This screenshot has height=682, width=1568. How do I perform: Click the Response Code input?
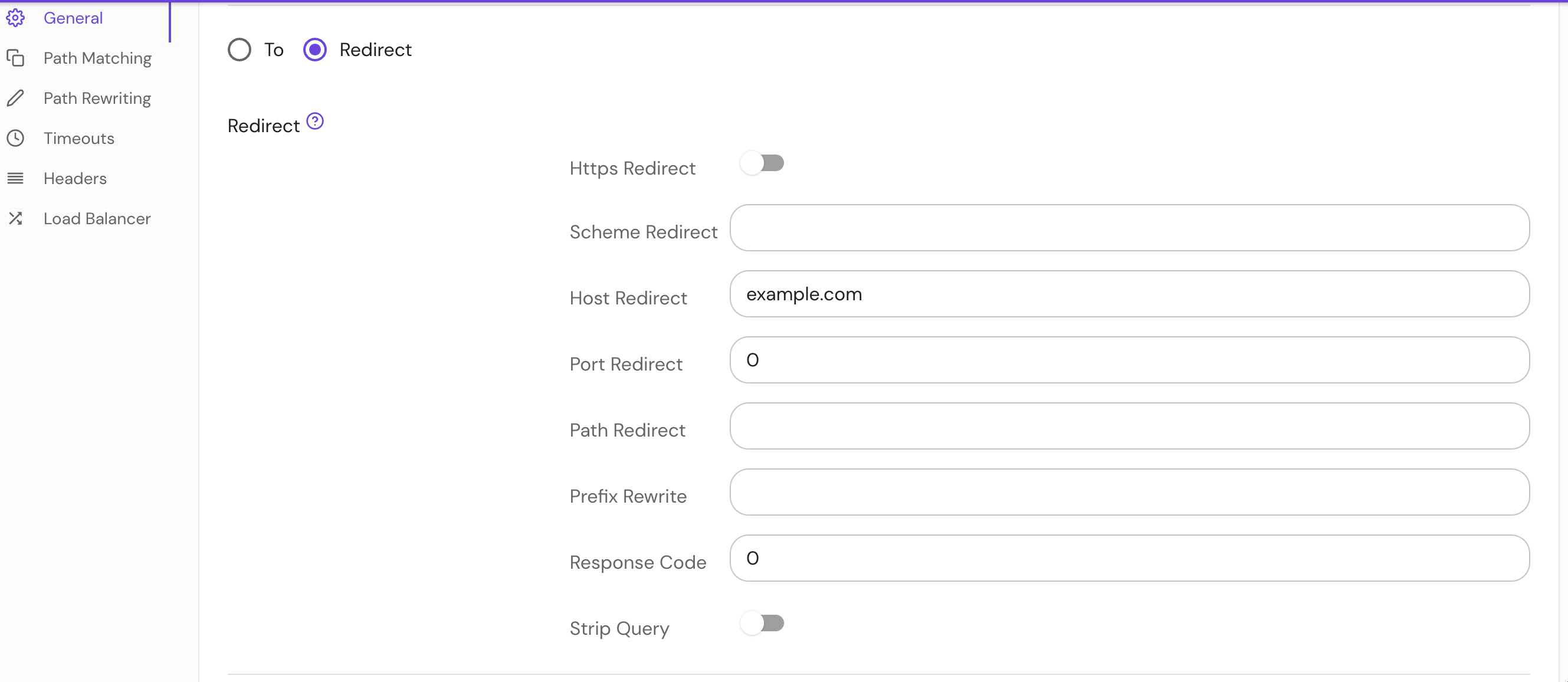click(x=1129, y=558)
